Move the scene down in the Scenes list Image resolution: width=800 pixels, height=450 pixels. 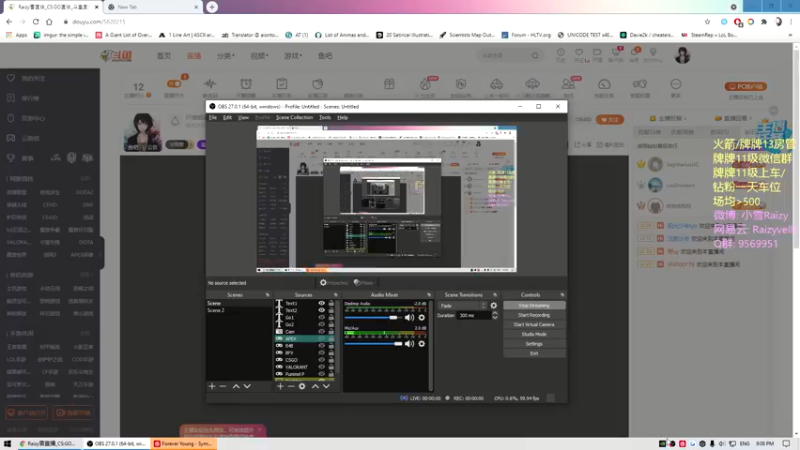[x=247, y=386]
